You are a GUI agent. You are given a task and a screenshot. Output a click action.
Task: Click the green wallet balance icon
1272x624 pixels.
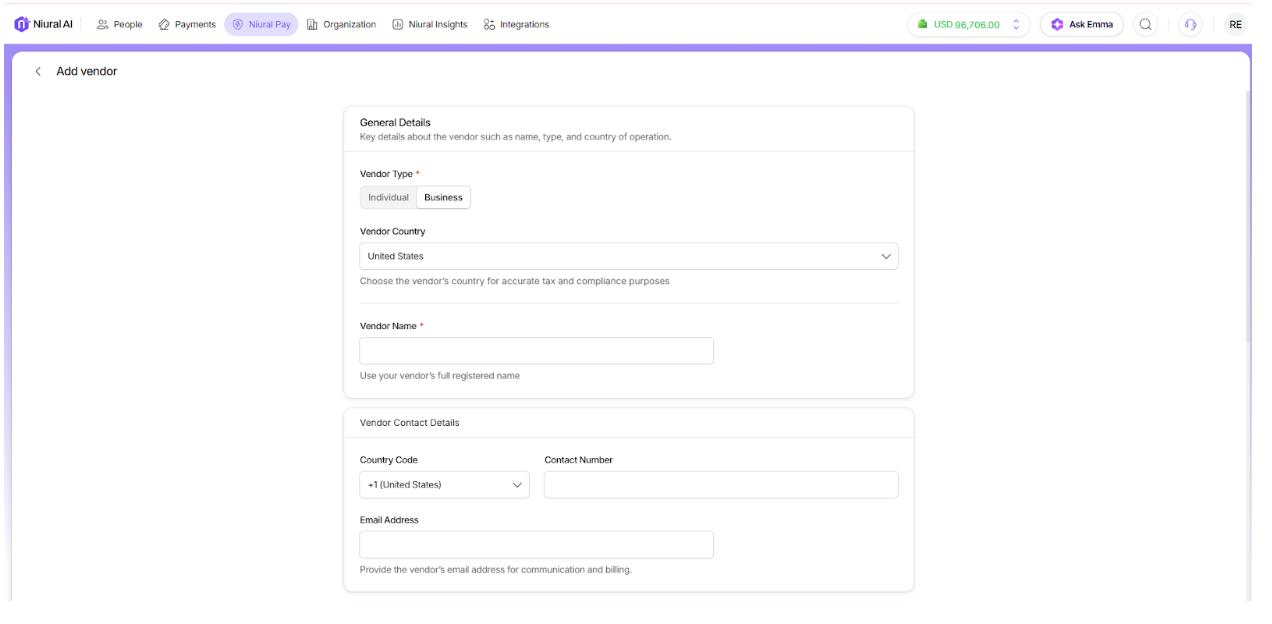(x=923, y=24)
